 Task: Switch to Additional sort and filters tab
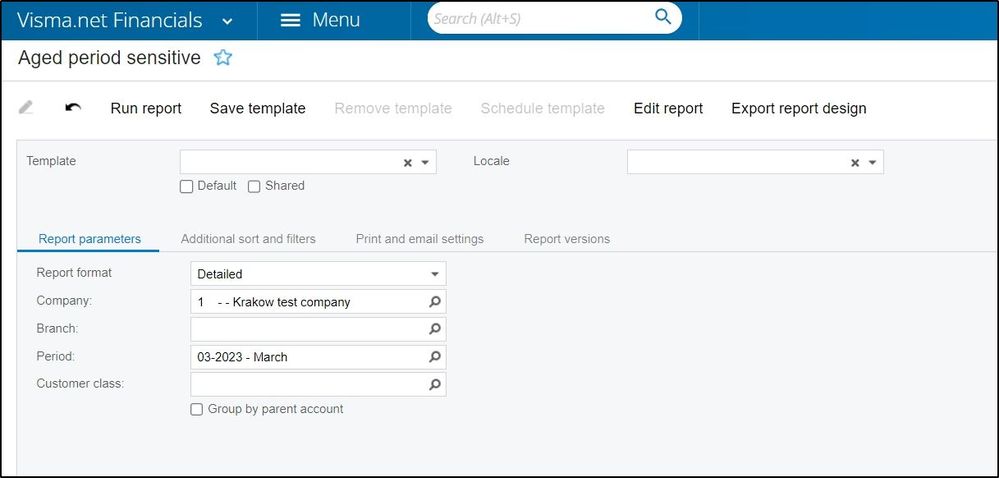pyautogui.click(x=248, y=239)
